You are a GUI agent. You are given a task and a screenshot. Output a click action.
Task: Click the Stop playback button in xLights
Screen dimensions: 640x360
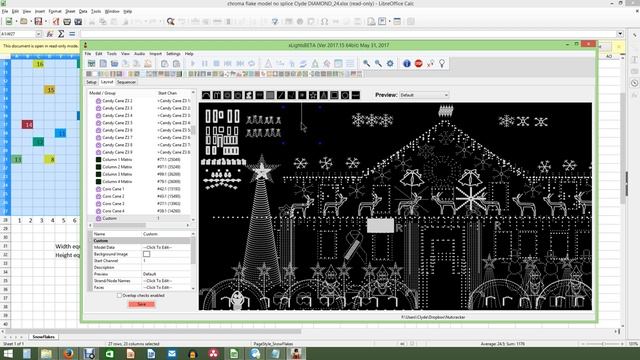click(216, 64)
